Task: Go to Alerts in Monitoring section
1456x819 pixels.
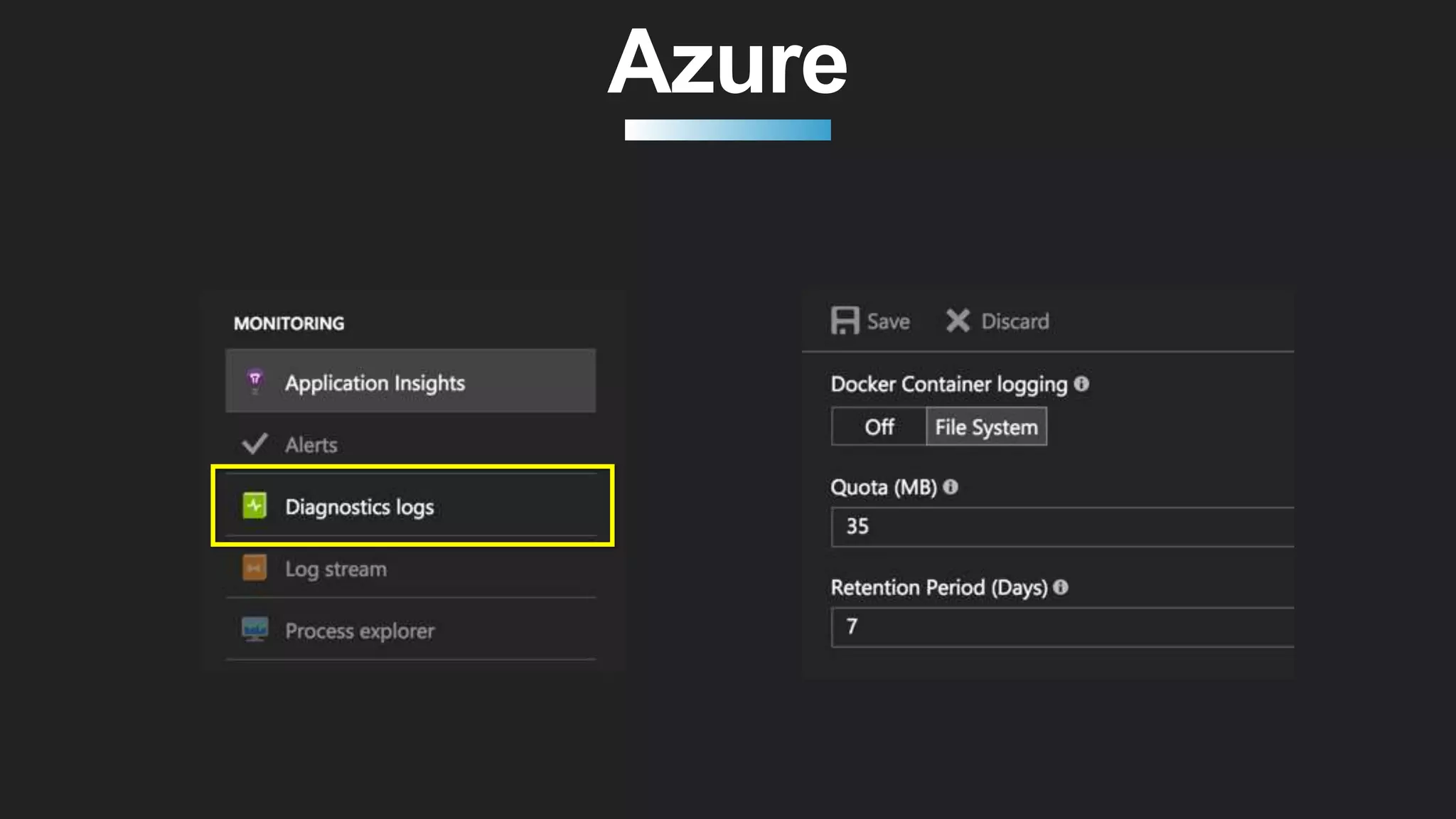Action: (311, 445)
